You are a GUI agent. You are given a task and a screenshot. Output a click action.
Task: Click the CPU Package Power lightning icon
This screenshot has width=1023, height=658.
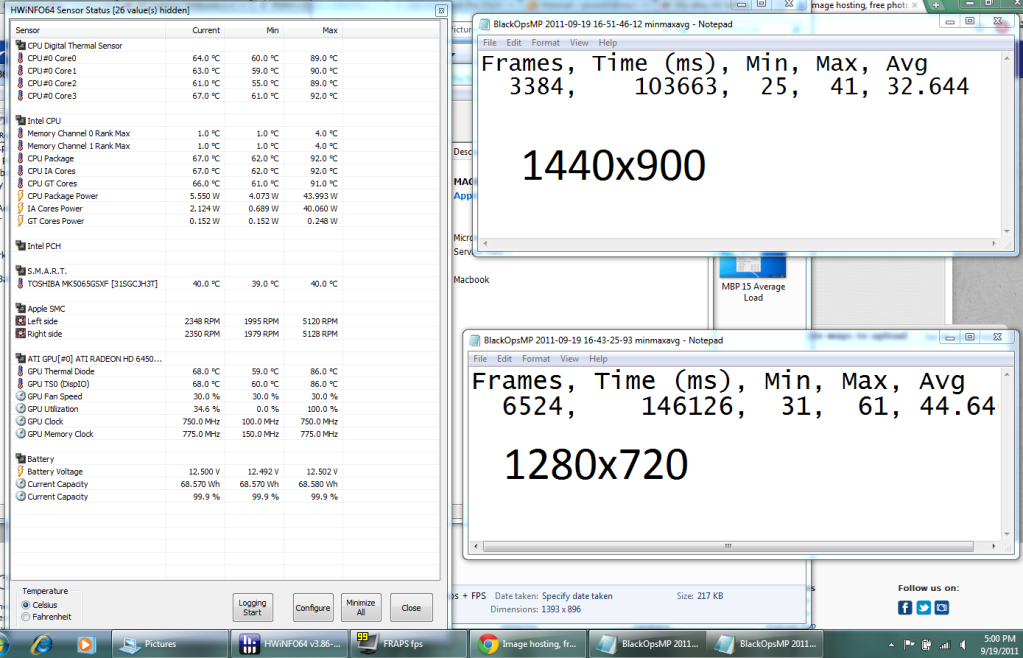(x=20, y=196)
